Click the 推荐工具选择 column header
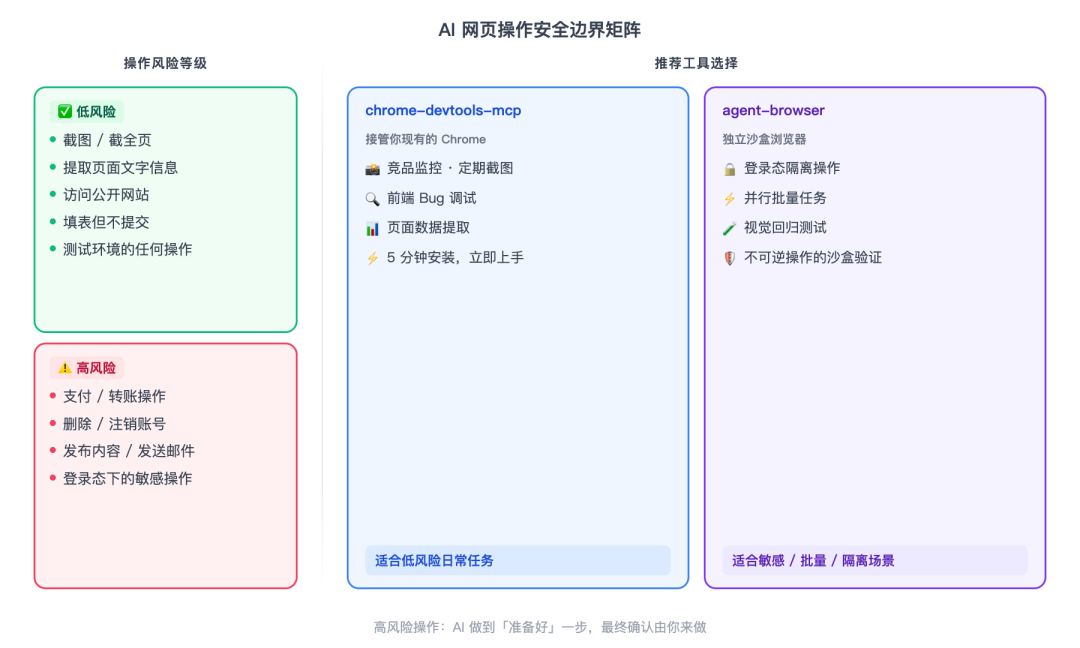Screen dimensions: 1080x648 tap(696, 63)
